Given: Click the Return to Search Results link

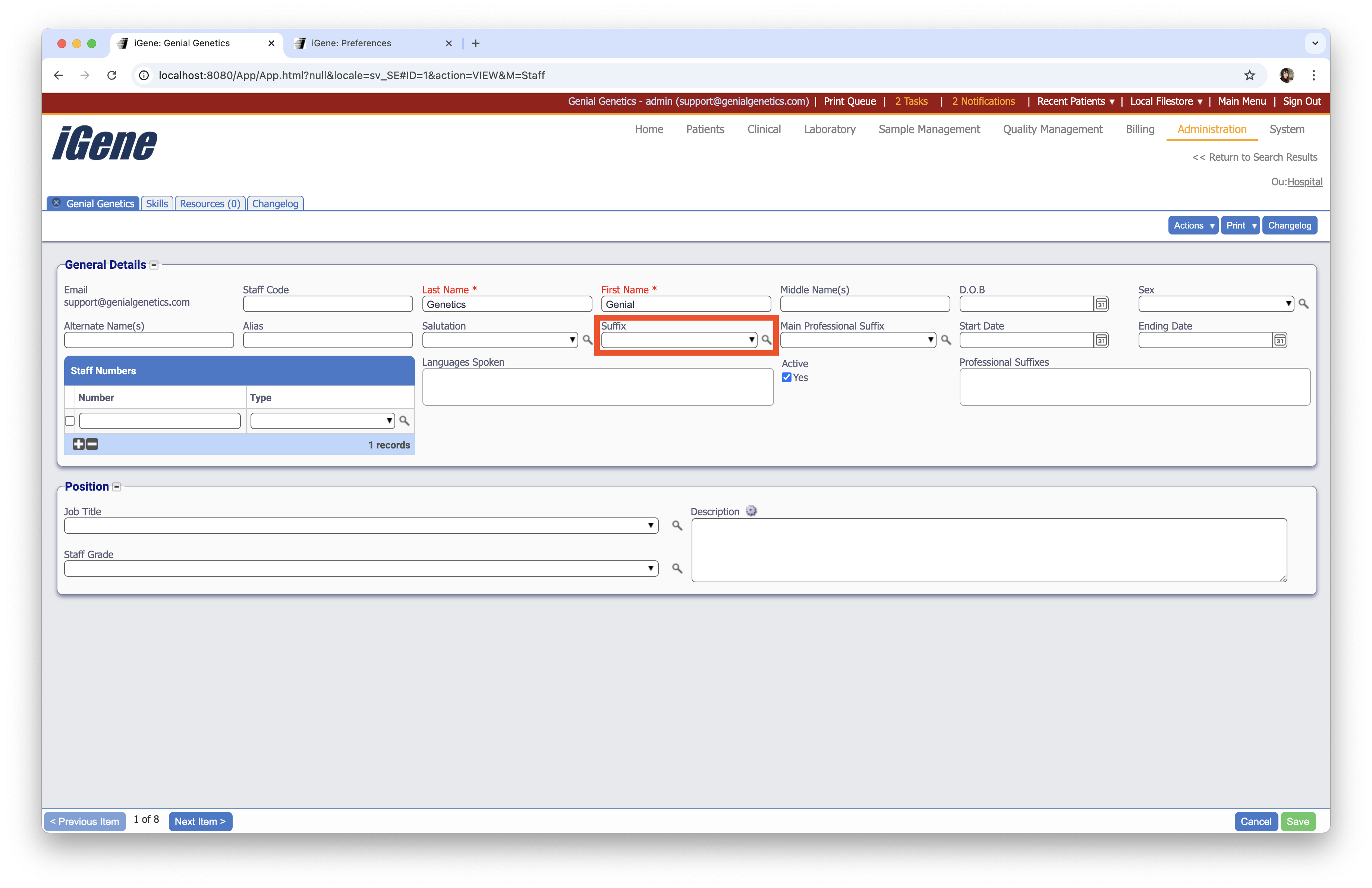Looking at the screenshot, I should (1255, 157).
